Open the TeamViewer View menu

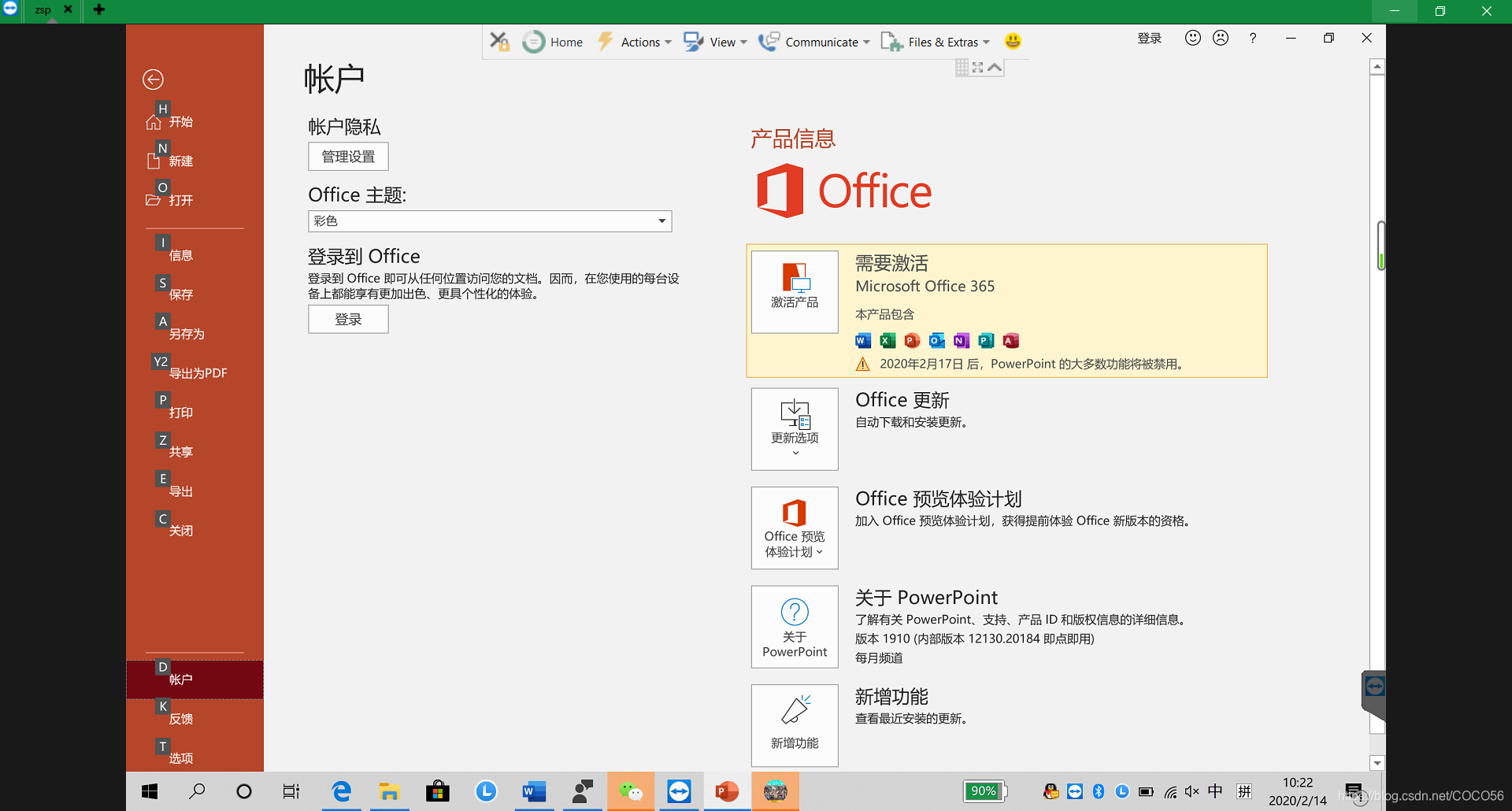point(715,42)
